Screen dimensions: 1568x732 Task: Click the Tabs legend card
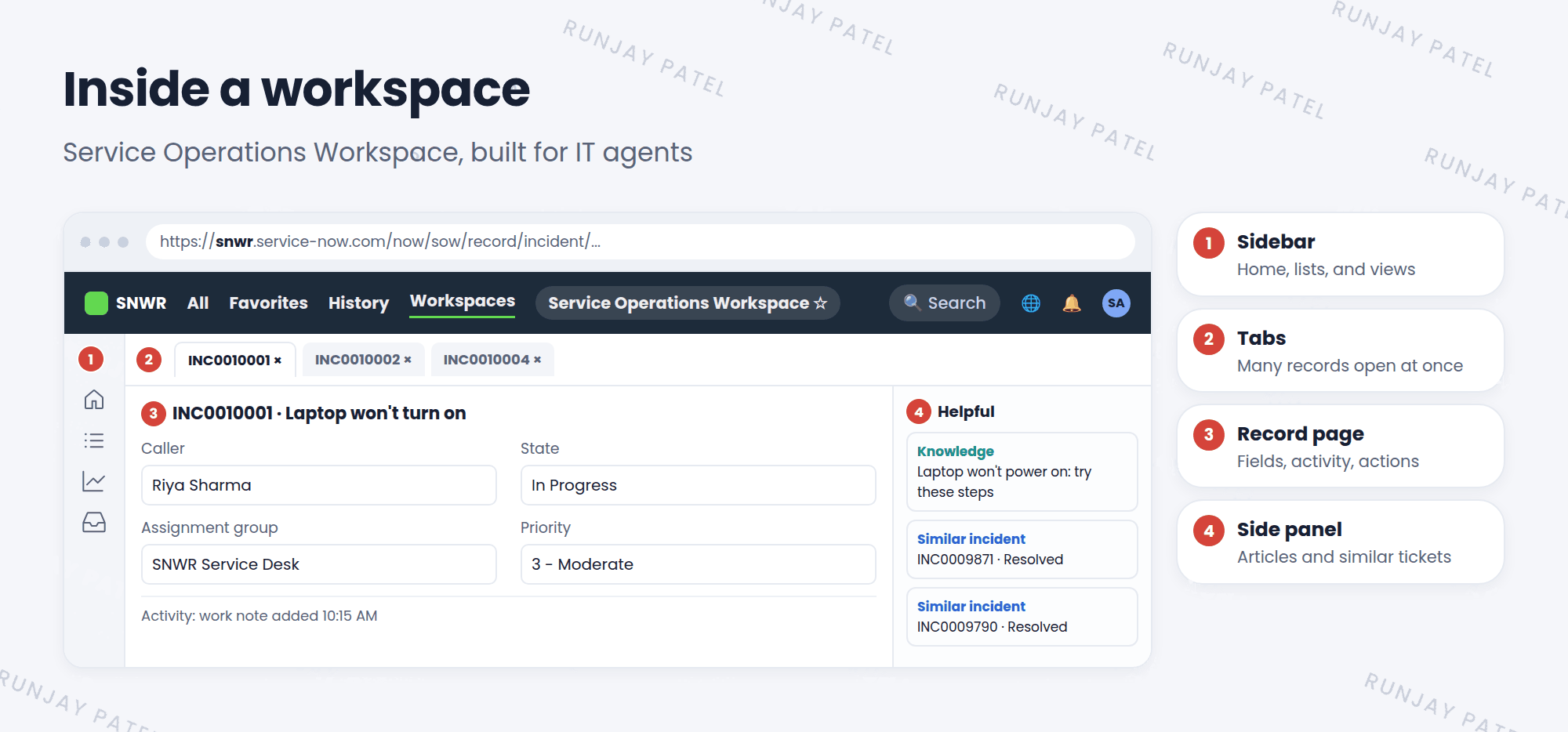point(1341,350)
